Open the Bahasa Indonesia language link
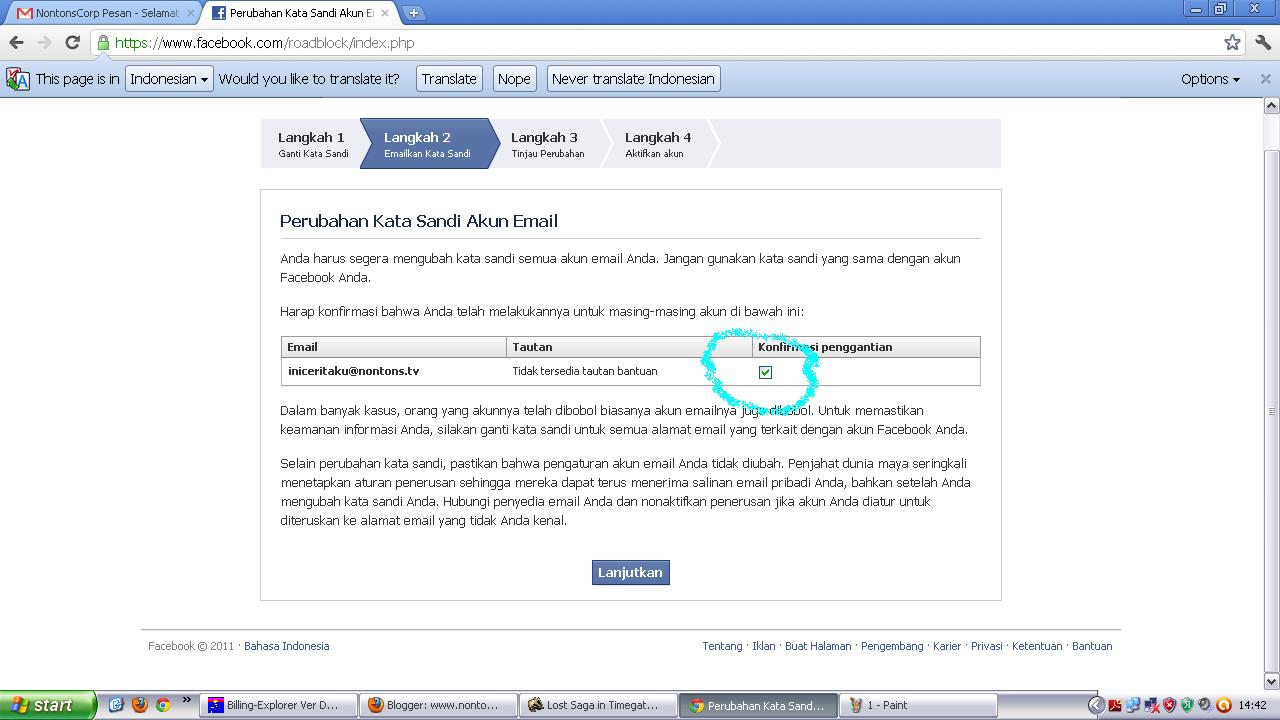The height and width of the screenshot is (720, 1280). coord(286,646)
